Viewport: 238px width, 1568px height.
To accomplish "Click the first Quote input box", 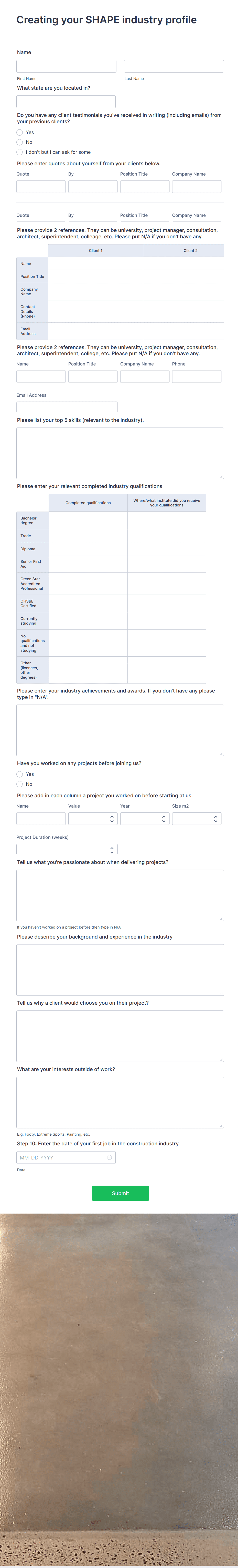I will click(41, 187).
